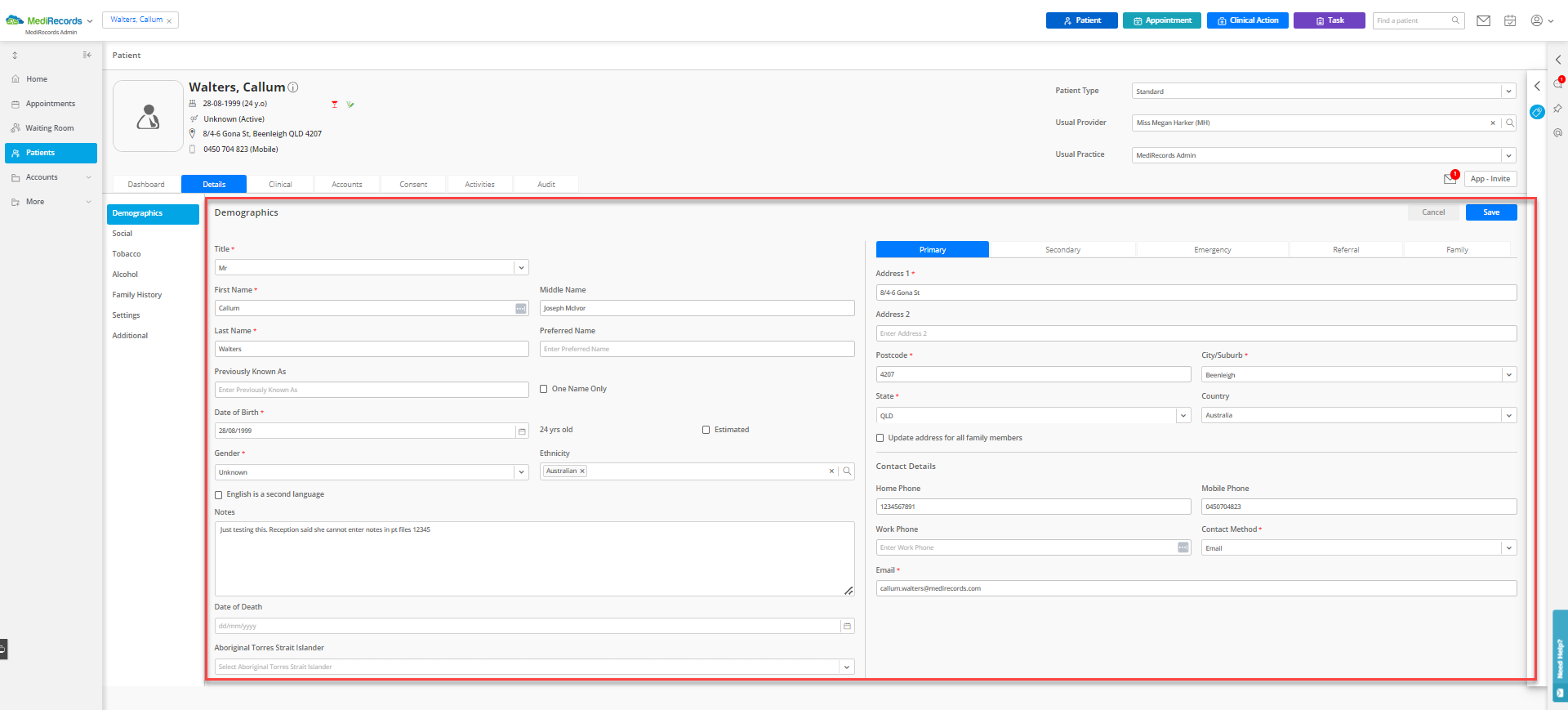Click the at-sign mentions icon in right rail
Image resolution: width=1568 pixels, height=710 pixels.
1558,132
